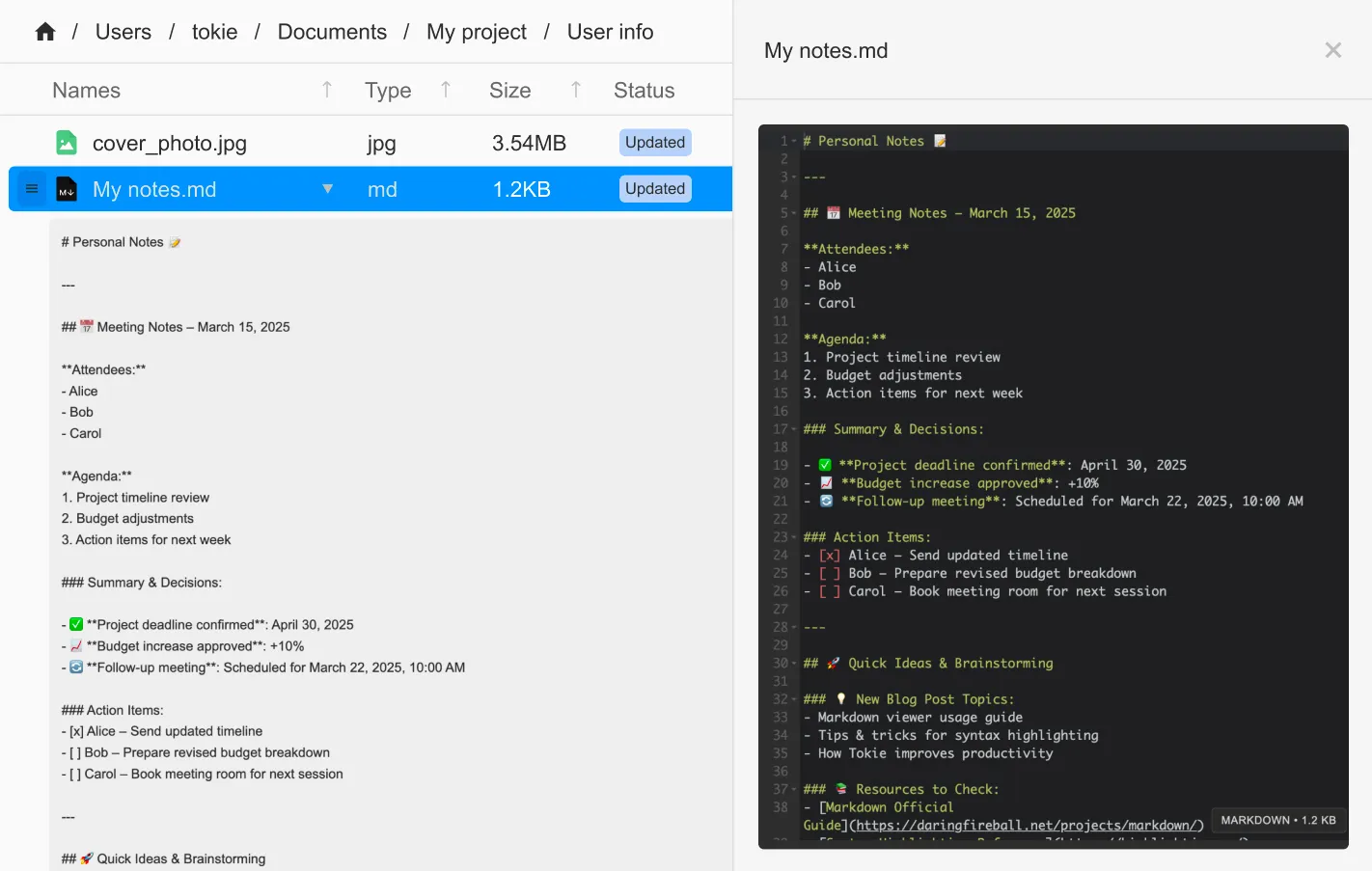The image size is (1372, 871).
Task: Click the cover_photo.jpg image file icon
Action: (x=66, y=143)
